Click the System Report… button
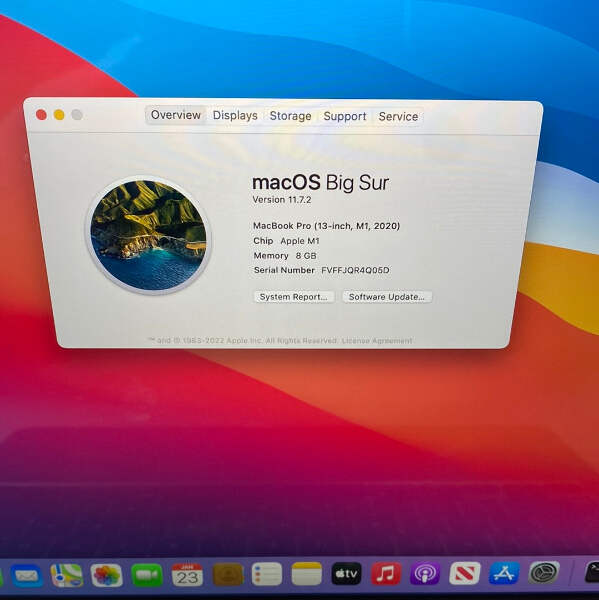599x600 pixels. point(294,297)
